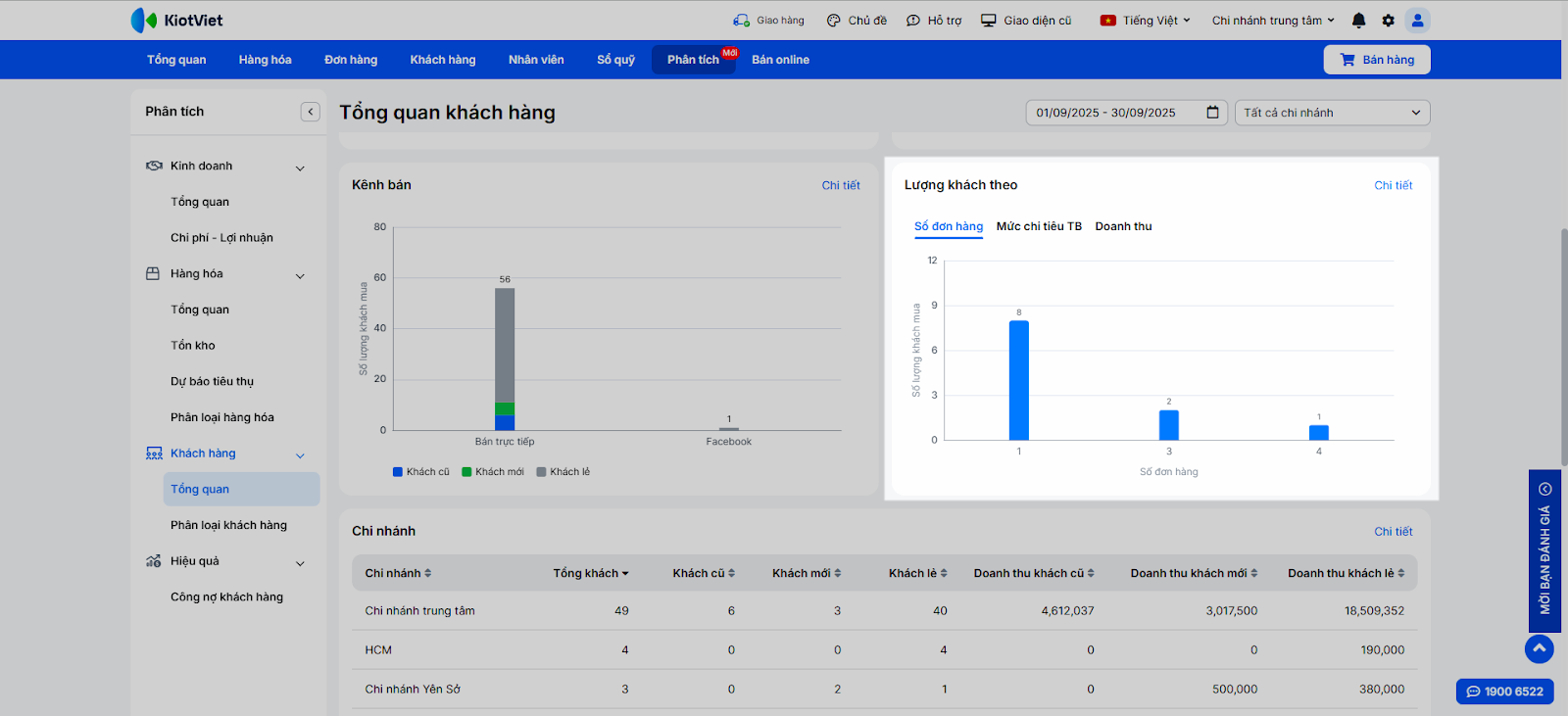This screenshot has height=716, width=1568.
Task: Sort table by Tổng khách column
Action: point(590,574)
